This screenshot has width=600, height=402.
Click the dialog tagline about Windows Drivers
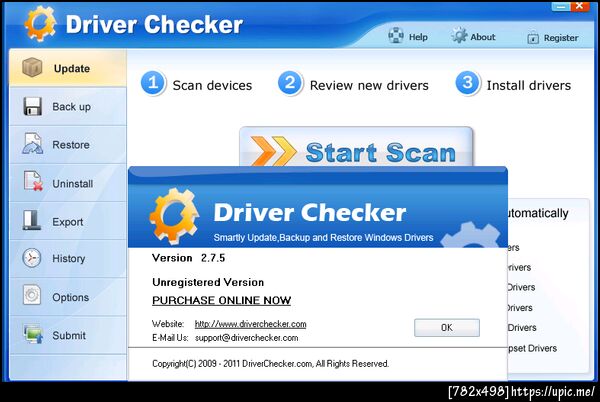click(x=323, y=238)
